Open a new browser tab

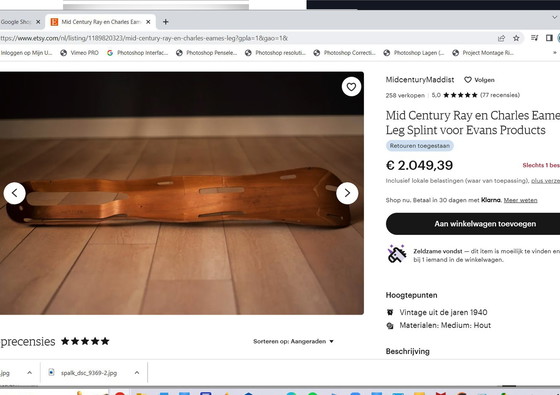click(165, 22)
